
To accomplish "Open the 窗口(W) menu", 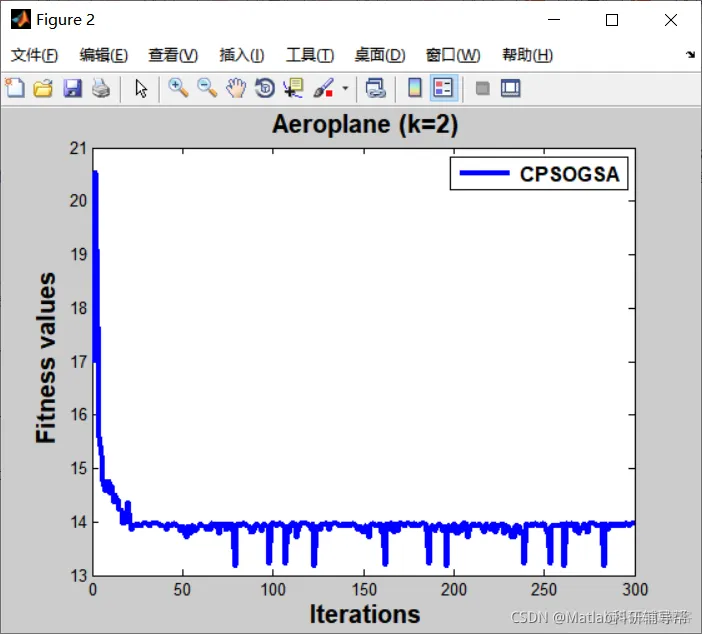I will [x=453, y=55].
